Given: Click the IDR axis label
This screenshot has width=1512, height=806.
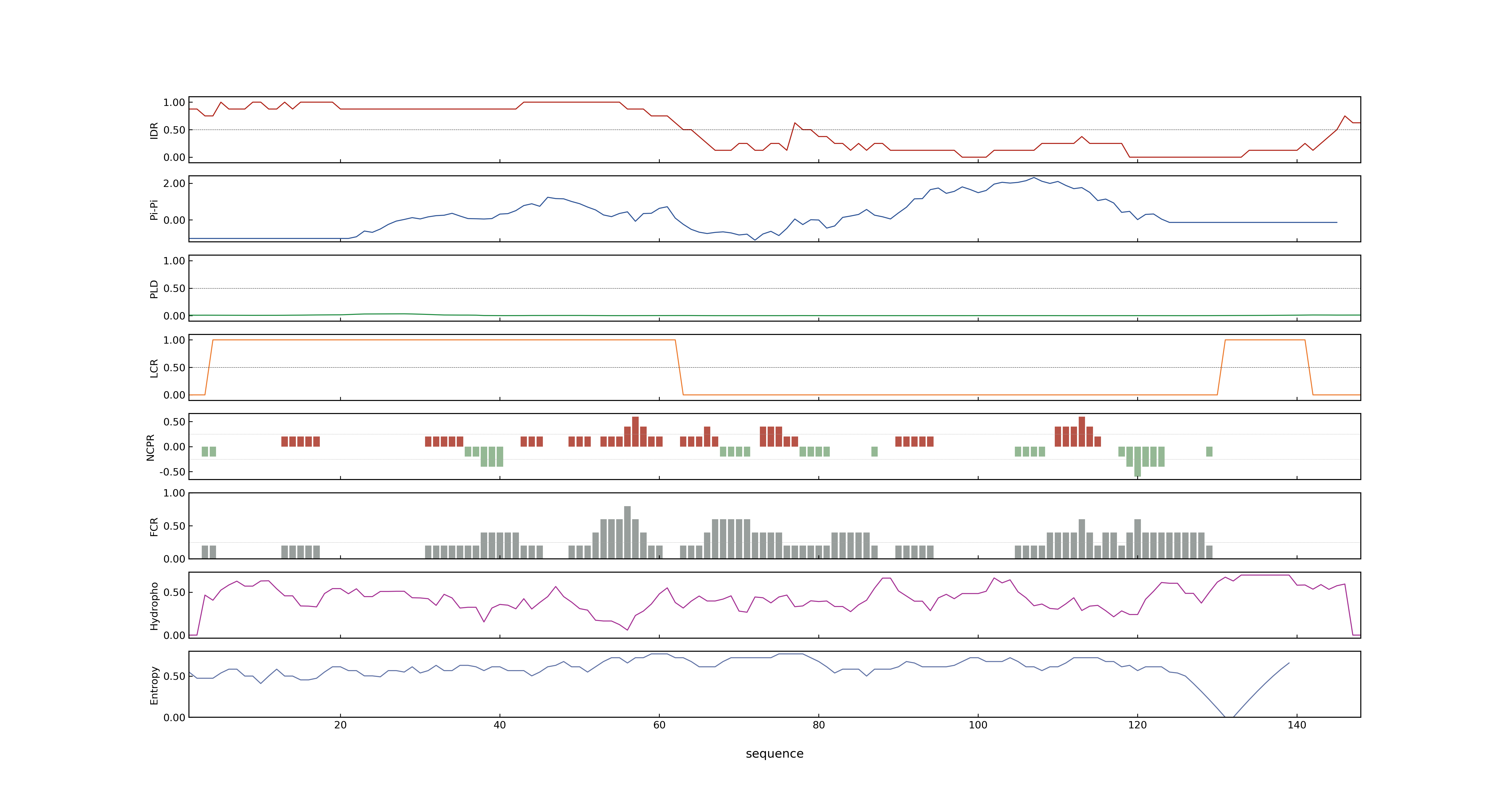Looking at the screenshot, I should tap(154, 130).
